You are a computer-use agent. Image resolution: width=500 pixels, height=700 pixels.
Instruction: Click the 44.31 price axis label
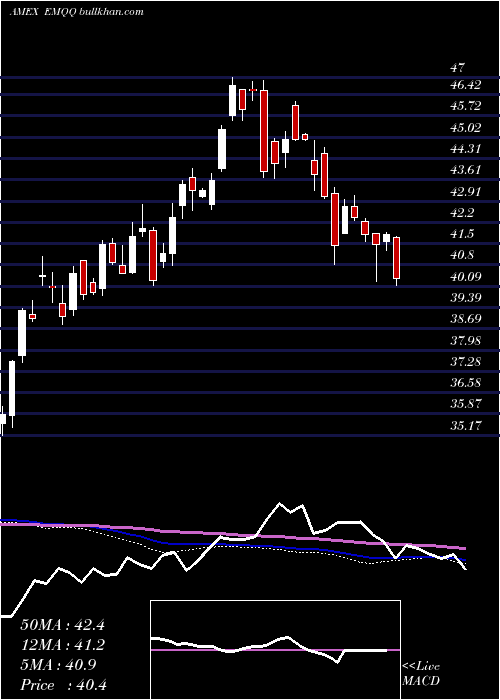coord(466,149)
